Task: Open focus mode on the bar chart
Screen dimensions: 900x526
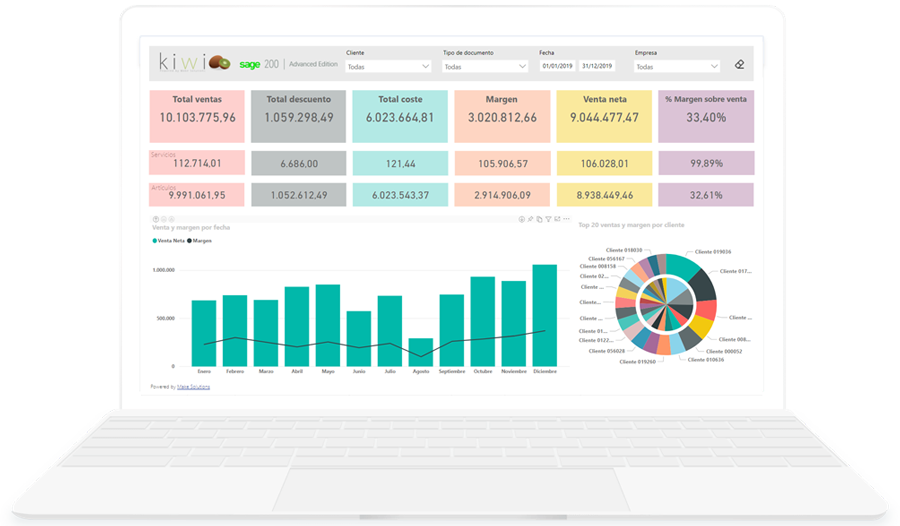Action: tap(555, 219)
